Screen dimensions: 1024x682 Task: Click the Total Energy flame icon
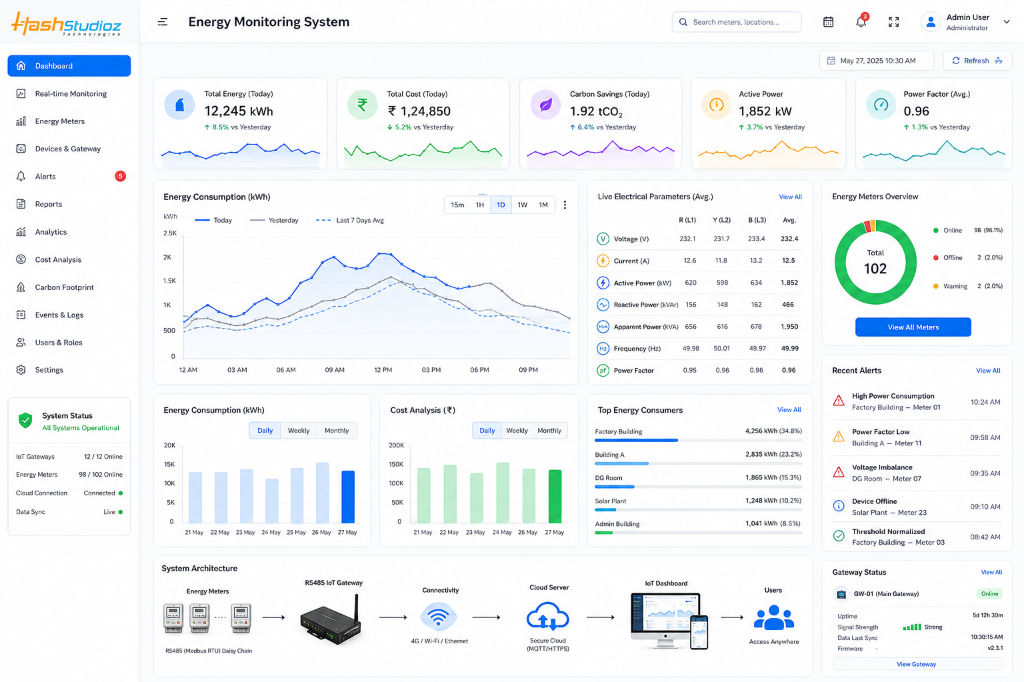180,105
